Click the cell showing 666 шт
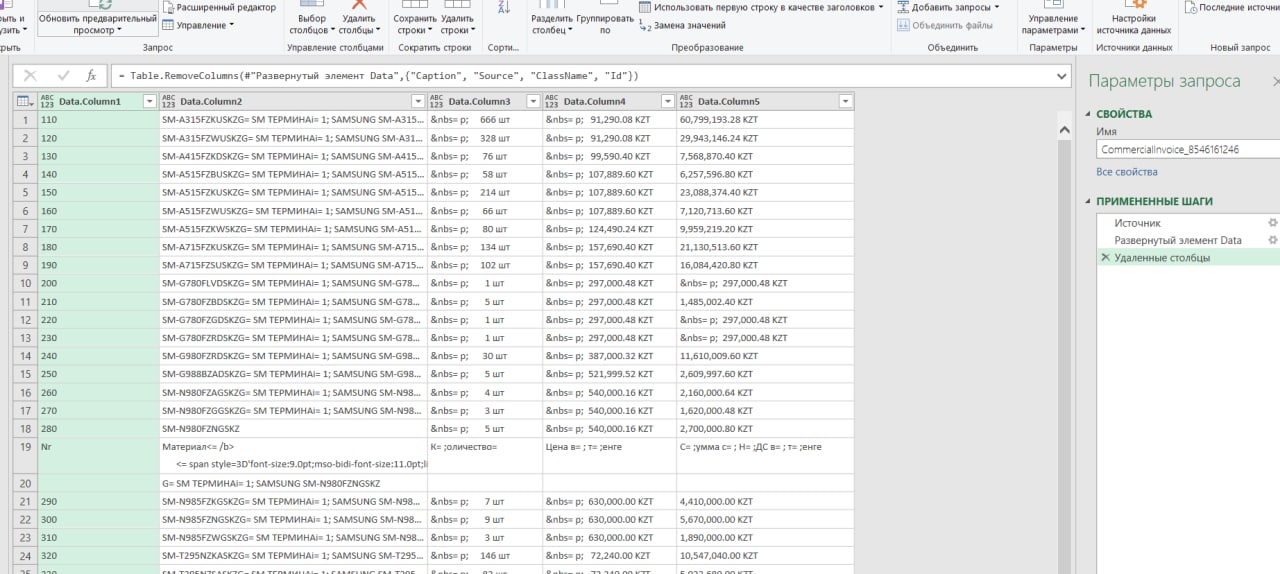The height and width of the screenshot is (574, 1280). [484, 119]
